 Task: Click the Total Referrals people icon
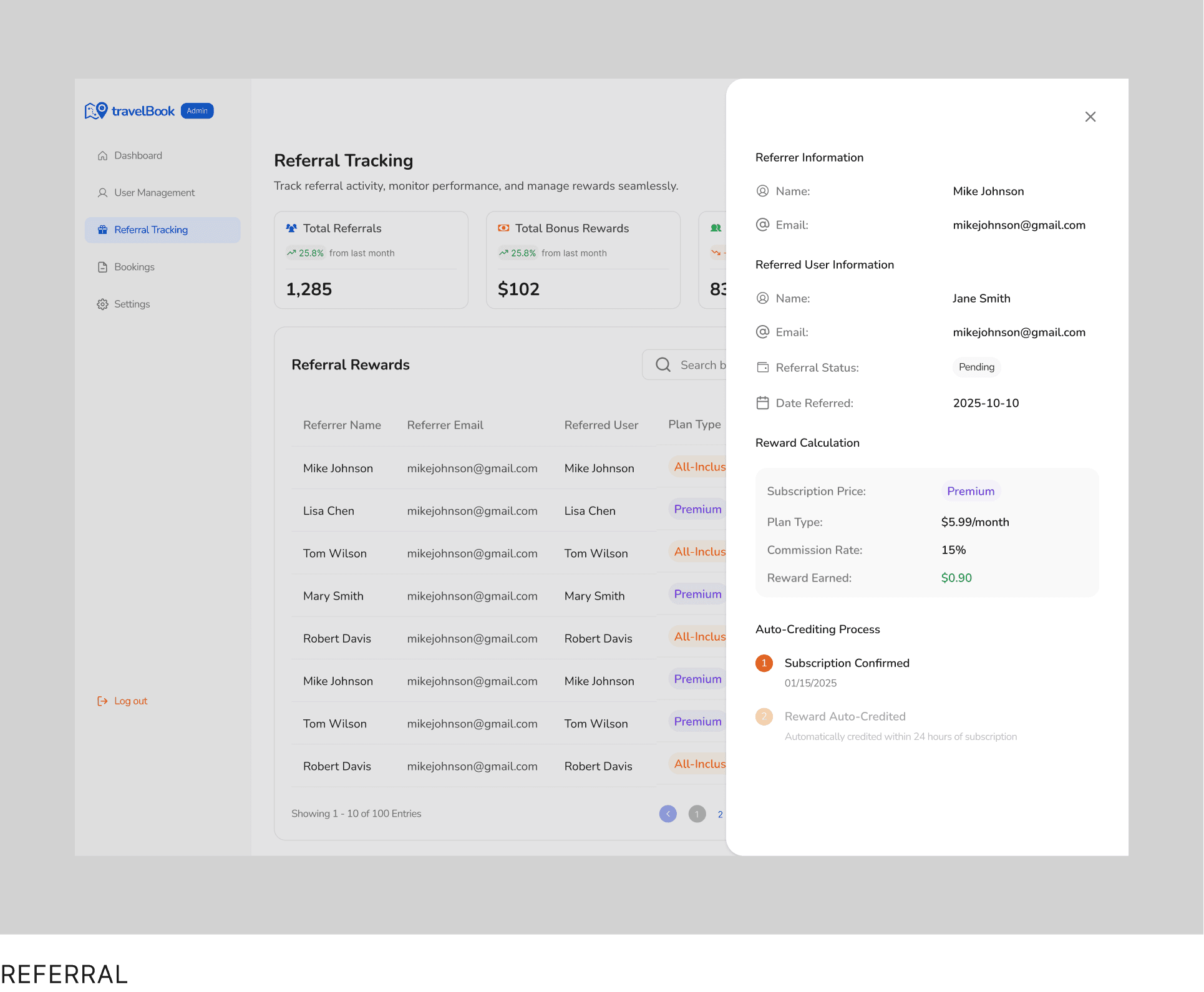pos(291,228)
